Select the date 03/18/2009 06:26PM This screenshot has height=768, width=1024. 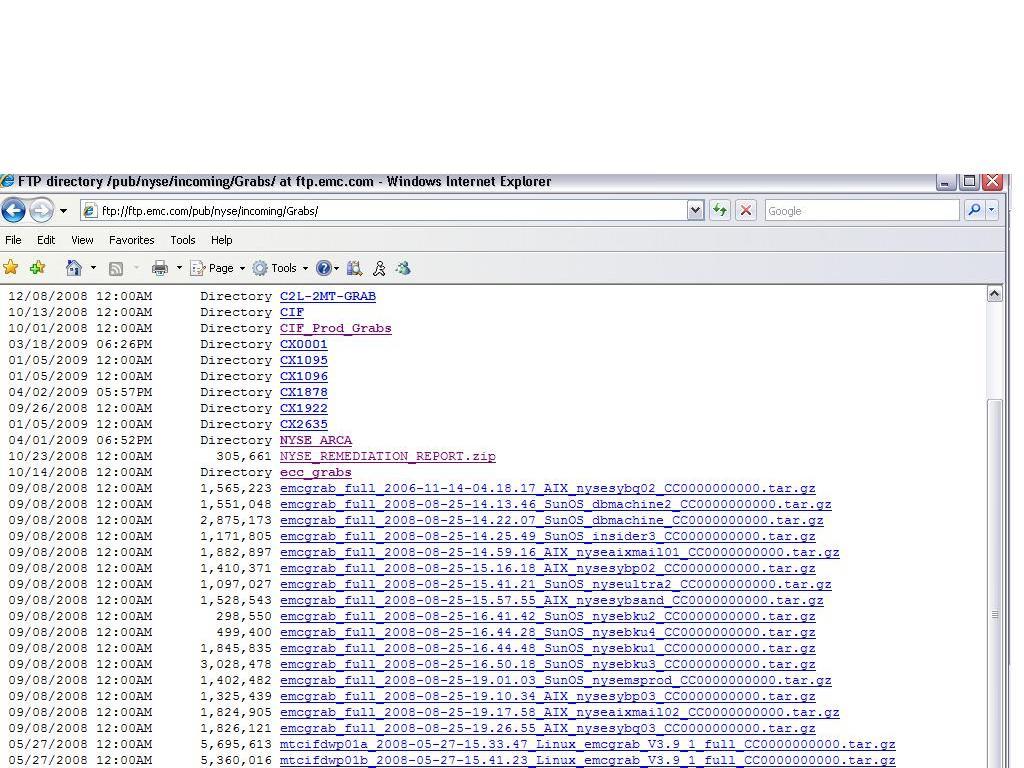(x=80, y=344)
